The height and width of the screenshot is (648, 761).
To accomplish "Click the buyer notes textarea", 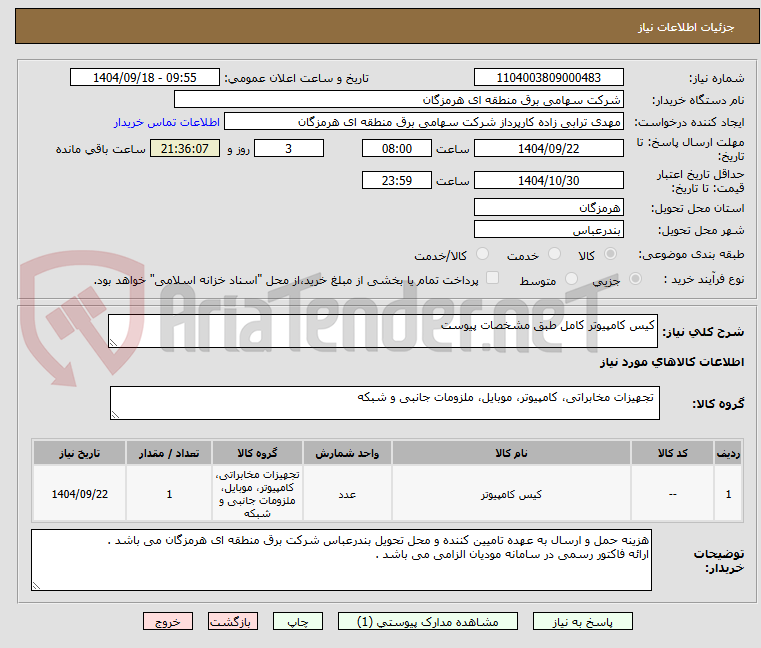I will point(341,560).
